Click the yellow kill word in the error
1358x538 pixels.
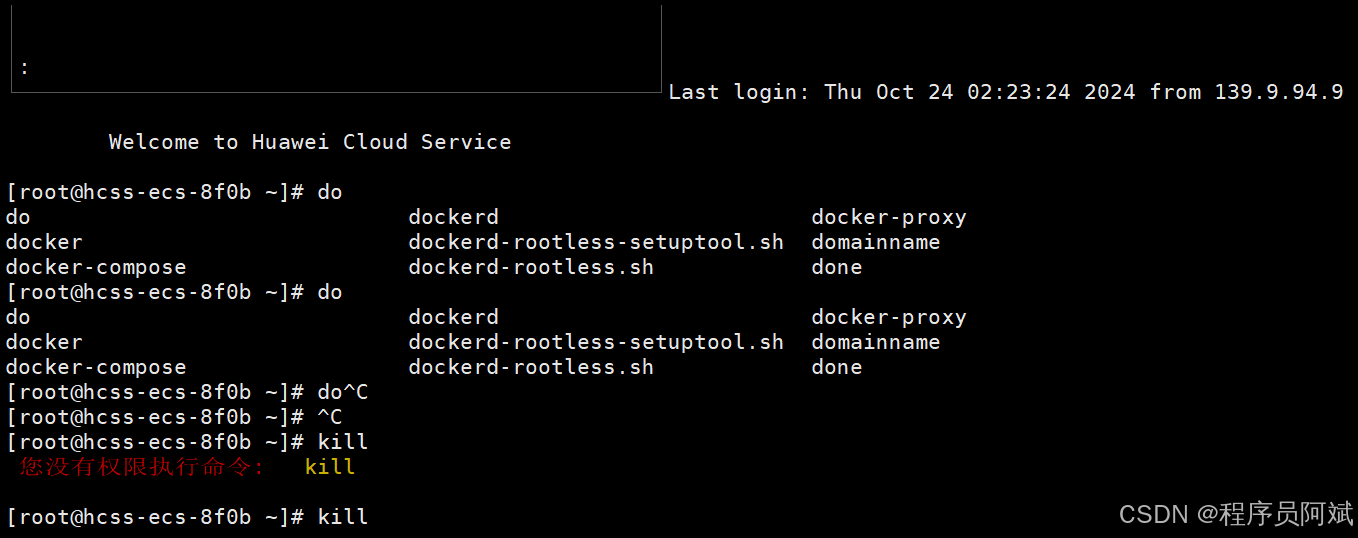tap(330, 467)
